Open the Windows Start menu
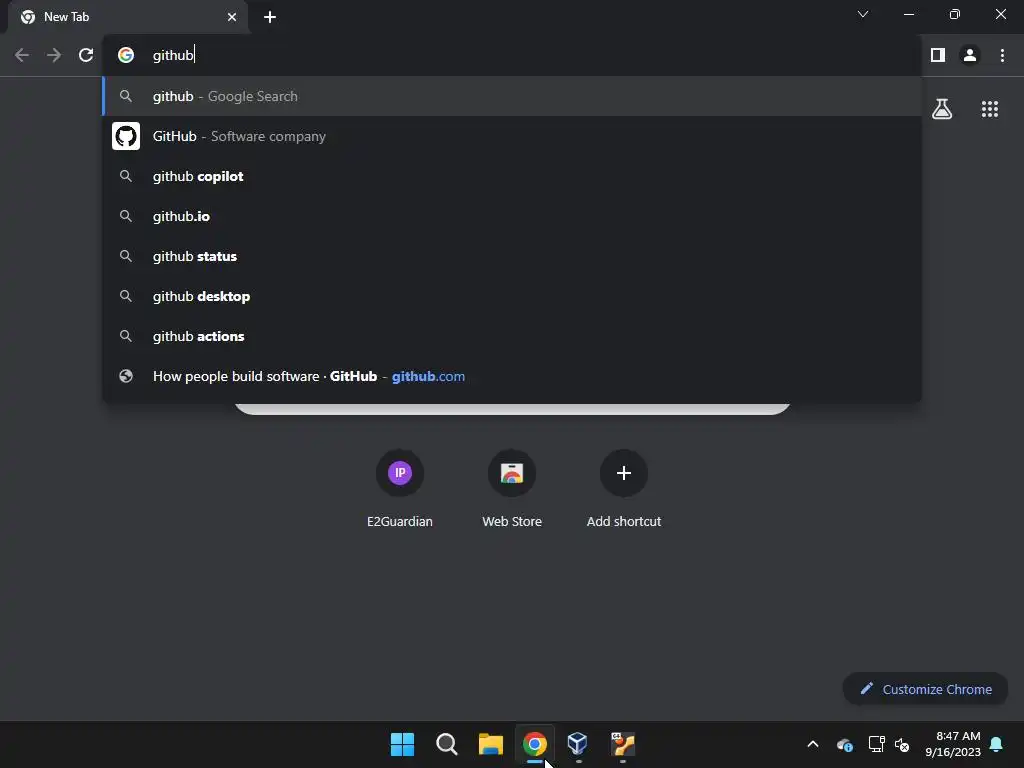Viewport: 1024px width, 768px height. click(x=402, y=744)
